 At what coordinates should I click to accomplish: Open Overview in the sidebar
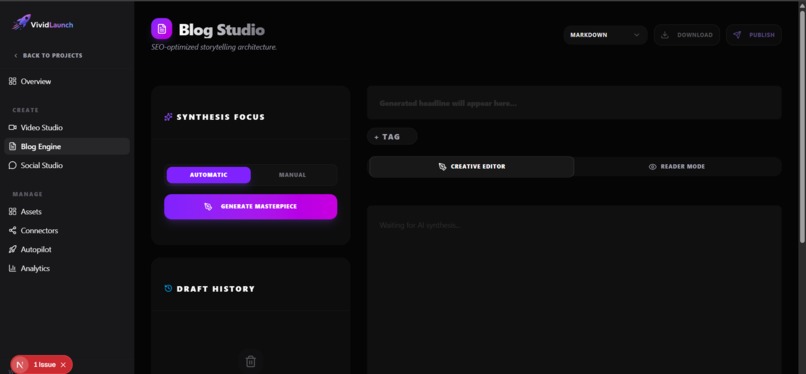[67, 81]
